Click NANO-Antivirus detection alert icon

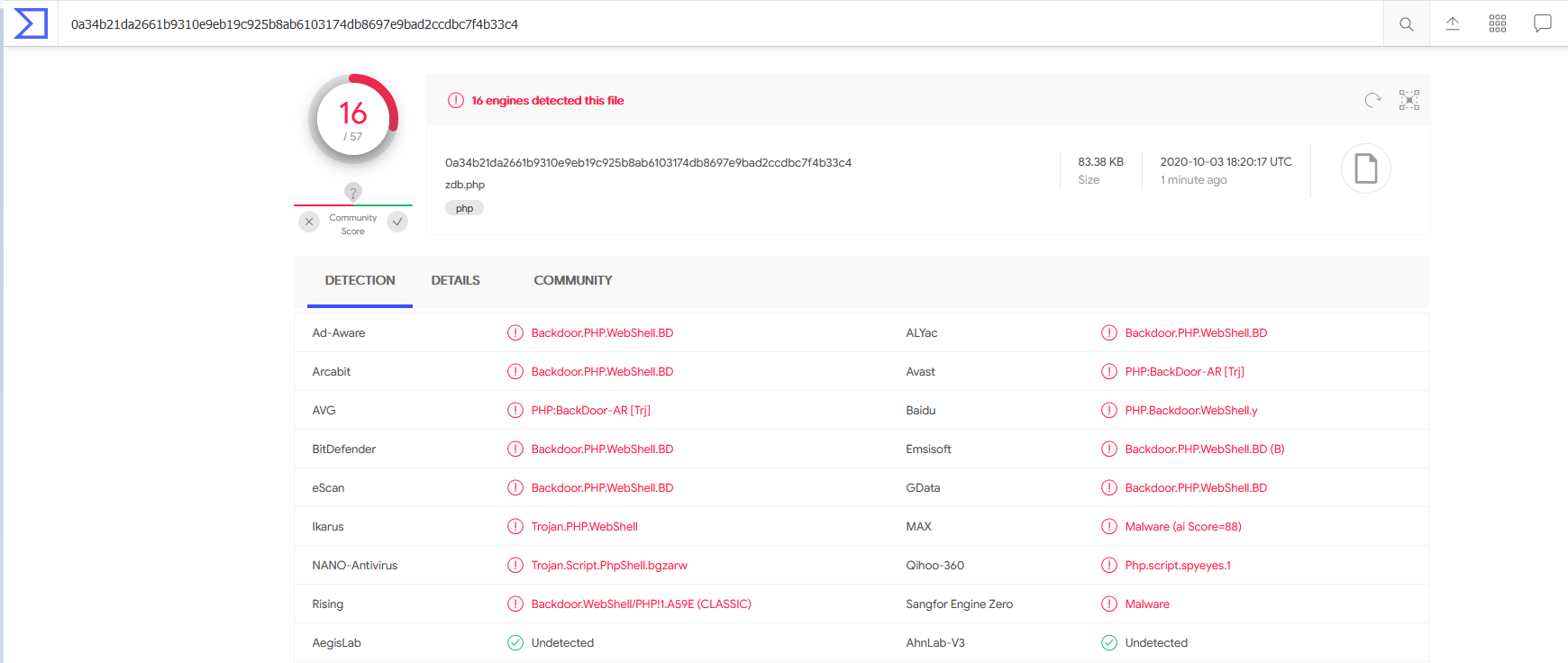coord(515,565)
